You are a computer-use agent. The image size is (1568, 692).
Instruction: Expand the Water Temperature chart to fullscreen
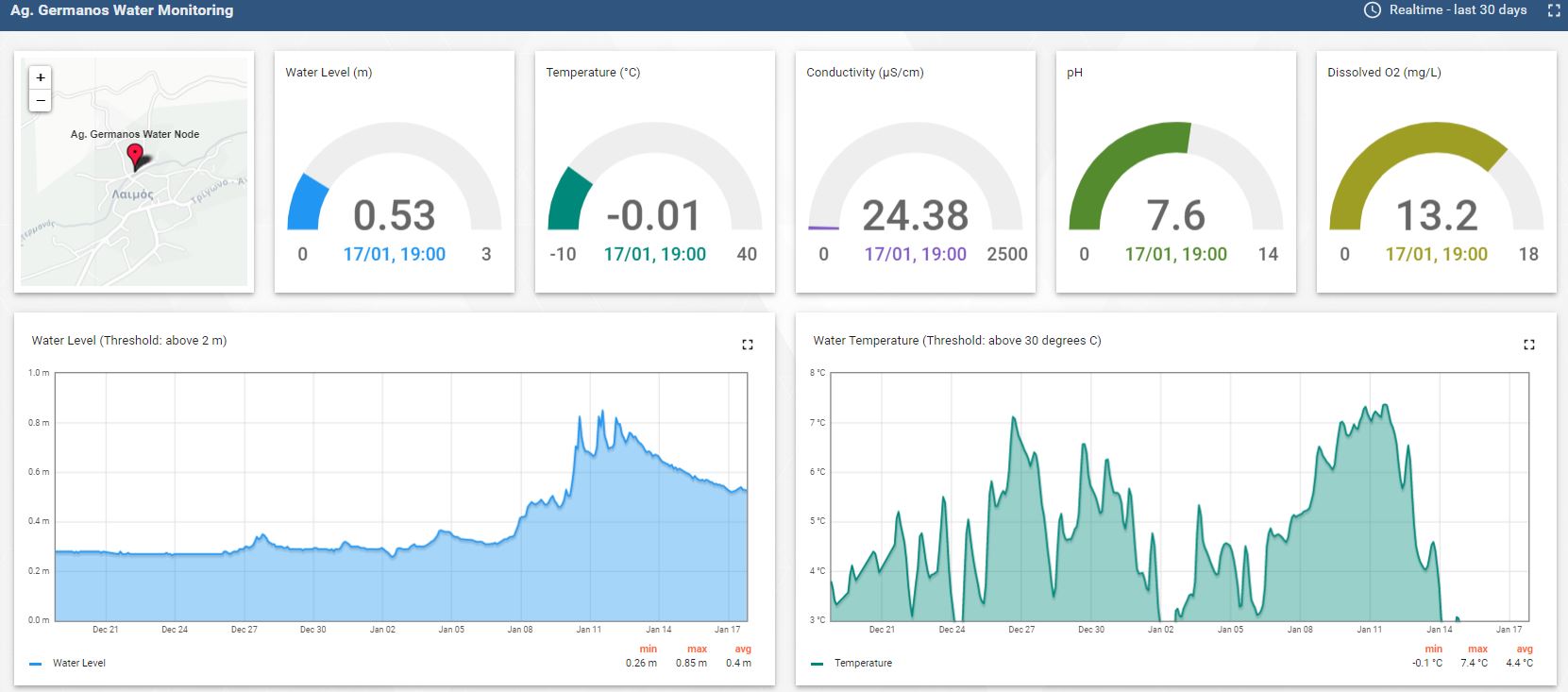coord(1529,345)
